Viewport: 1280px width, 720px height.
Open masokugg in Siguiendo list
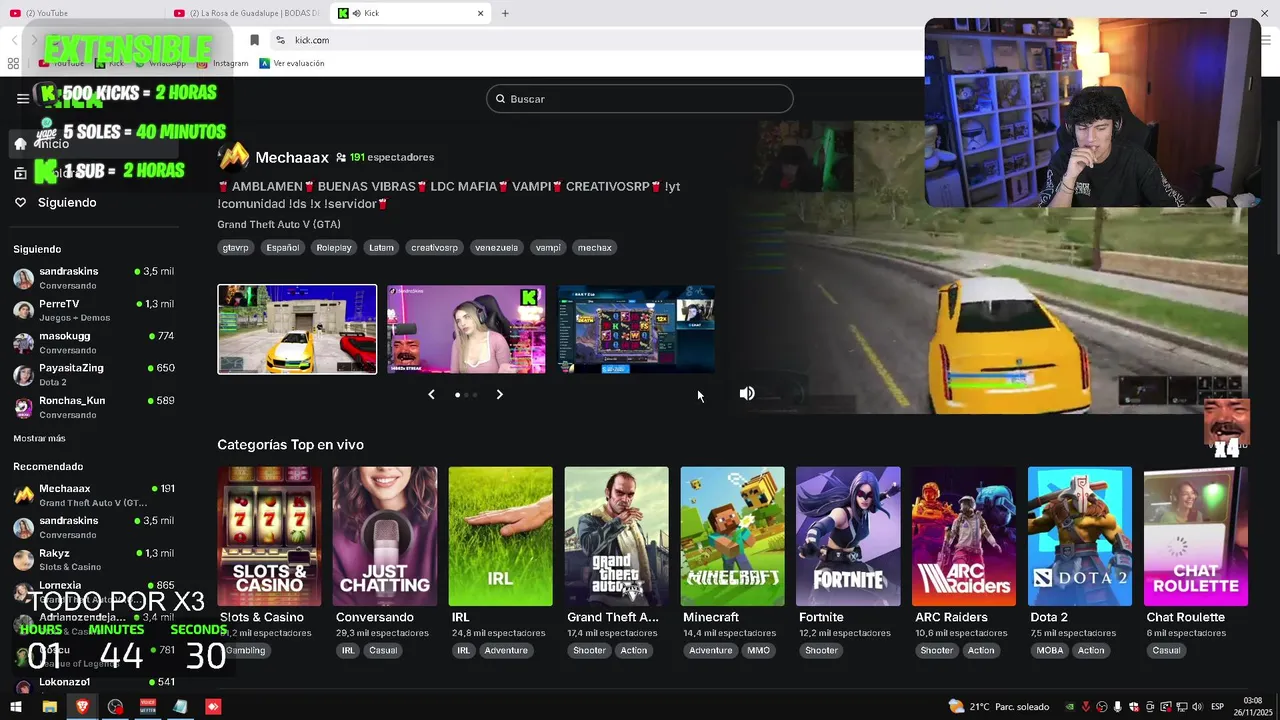click(x=93, y=343)
